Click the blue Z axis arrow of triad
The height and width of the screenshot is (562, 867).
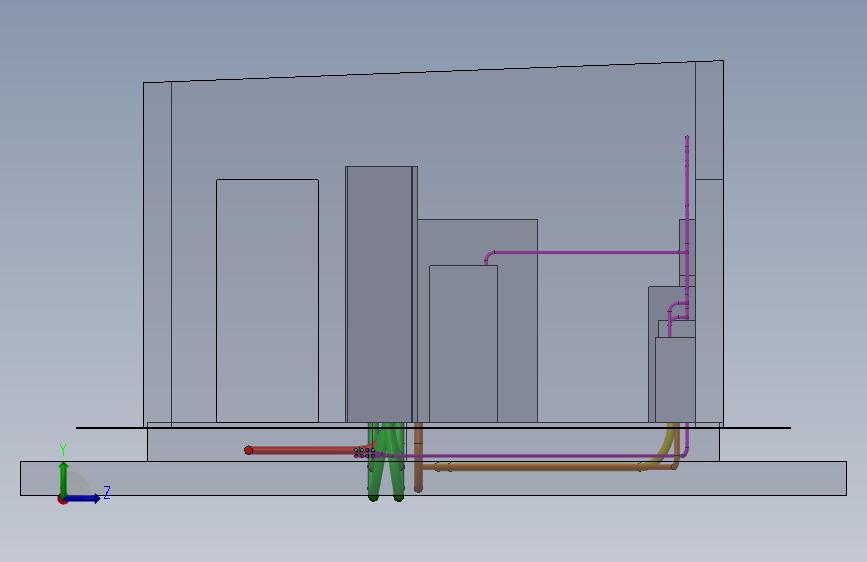click(x=82, y=498)
